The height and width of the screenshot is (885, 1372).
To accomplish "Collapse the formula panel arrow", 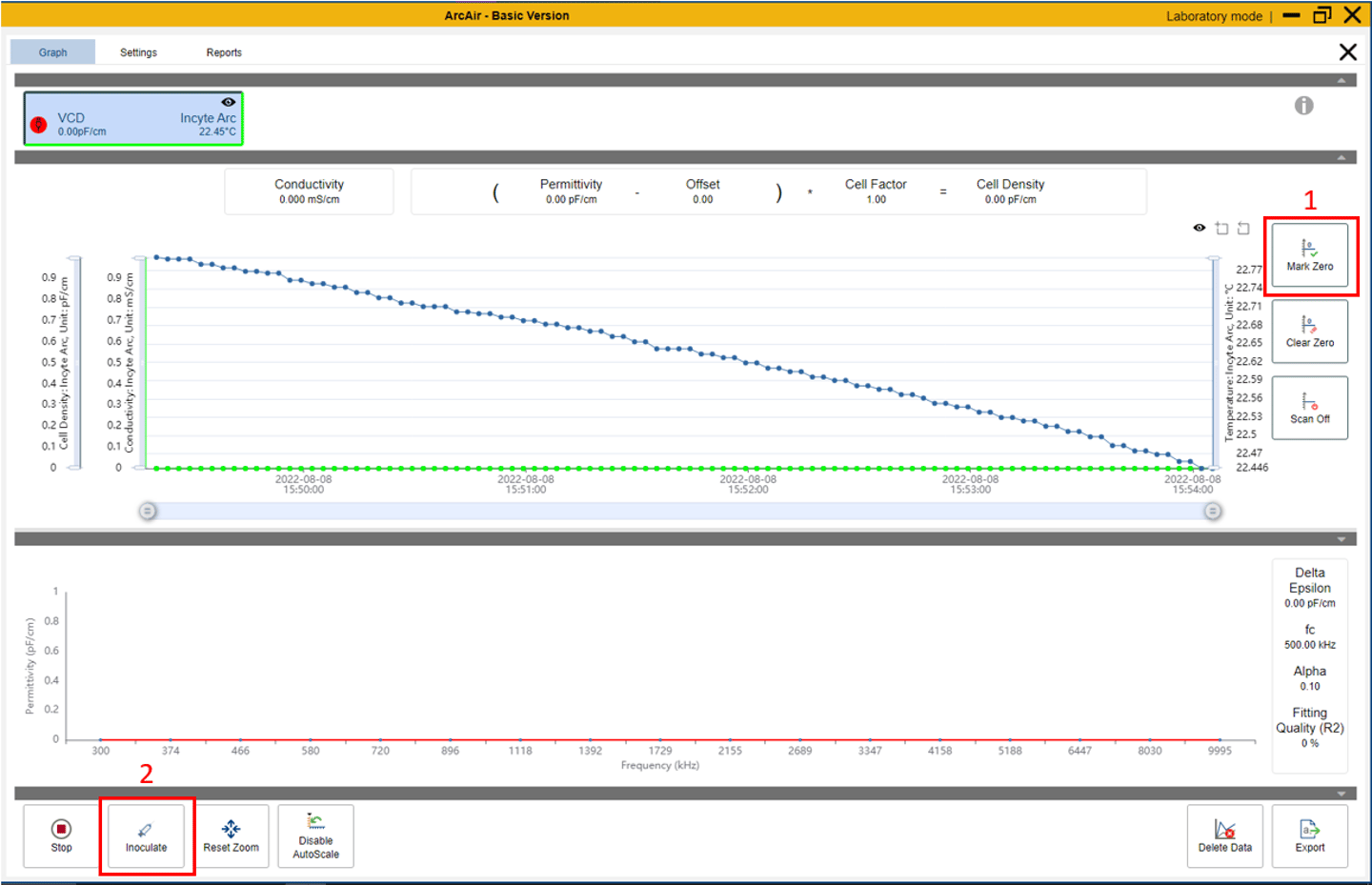I will point(1342,157).
